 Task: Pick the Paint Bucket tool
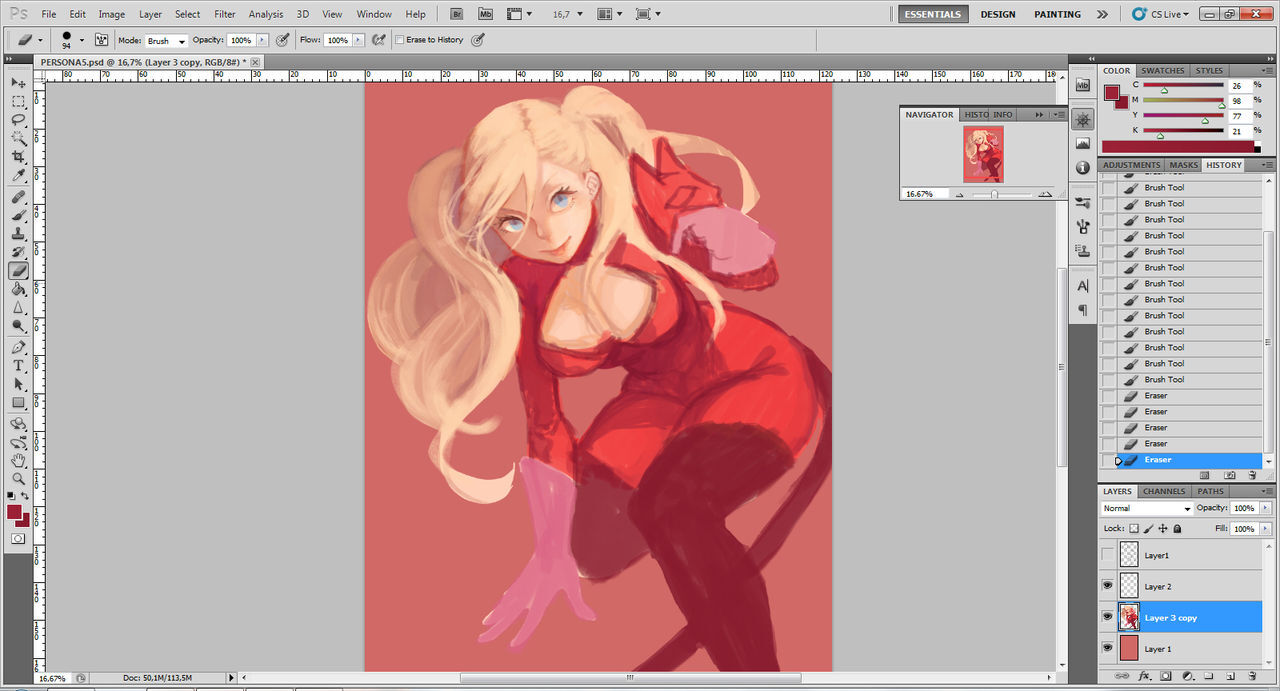(x=18, y=289)
